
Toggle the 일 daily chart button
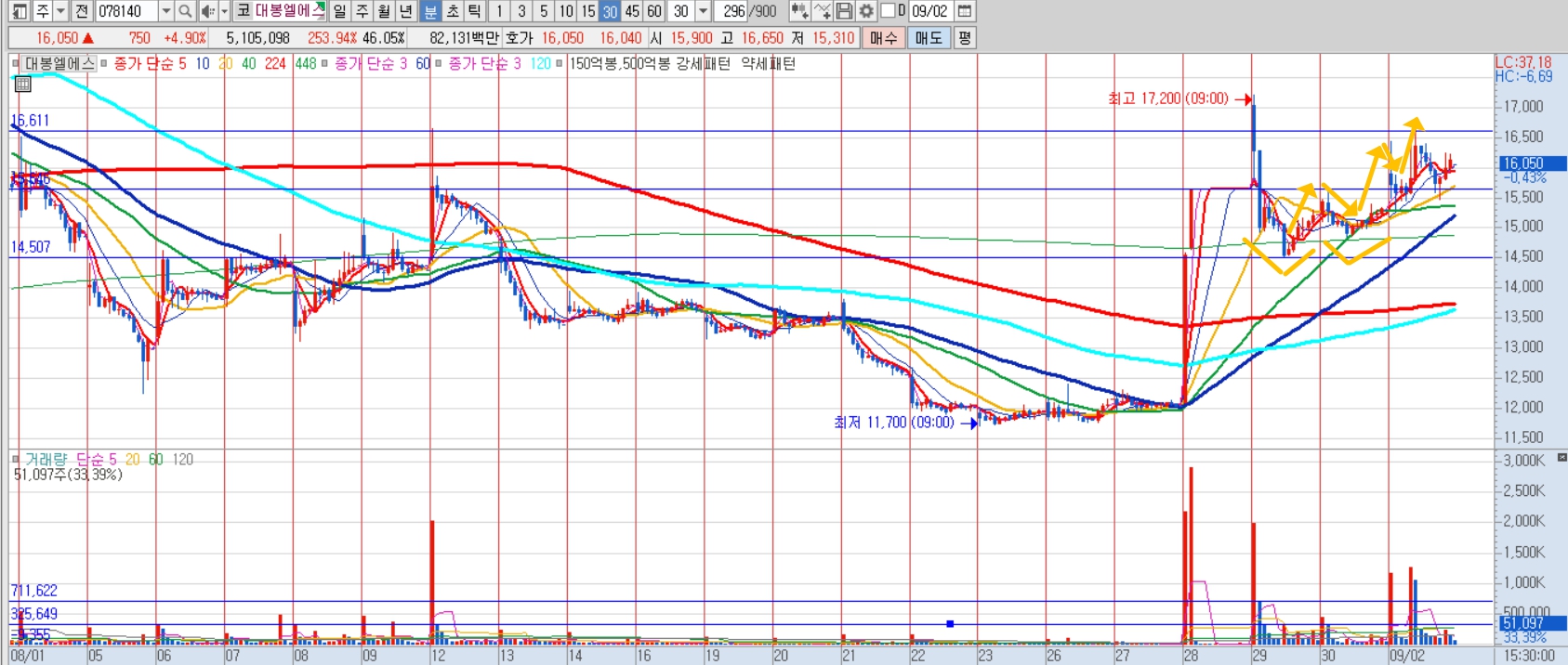[339, 11]
